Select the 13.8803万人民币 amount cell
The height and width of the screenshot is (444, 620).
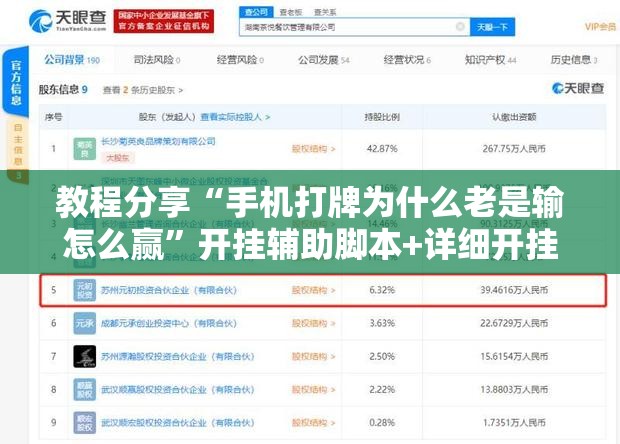point(514,390)
